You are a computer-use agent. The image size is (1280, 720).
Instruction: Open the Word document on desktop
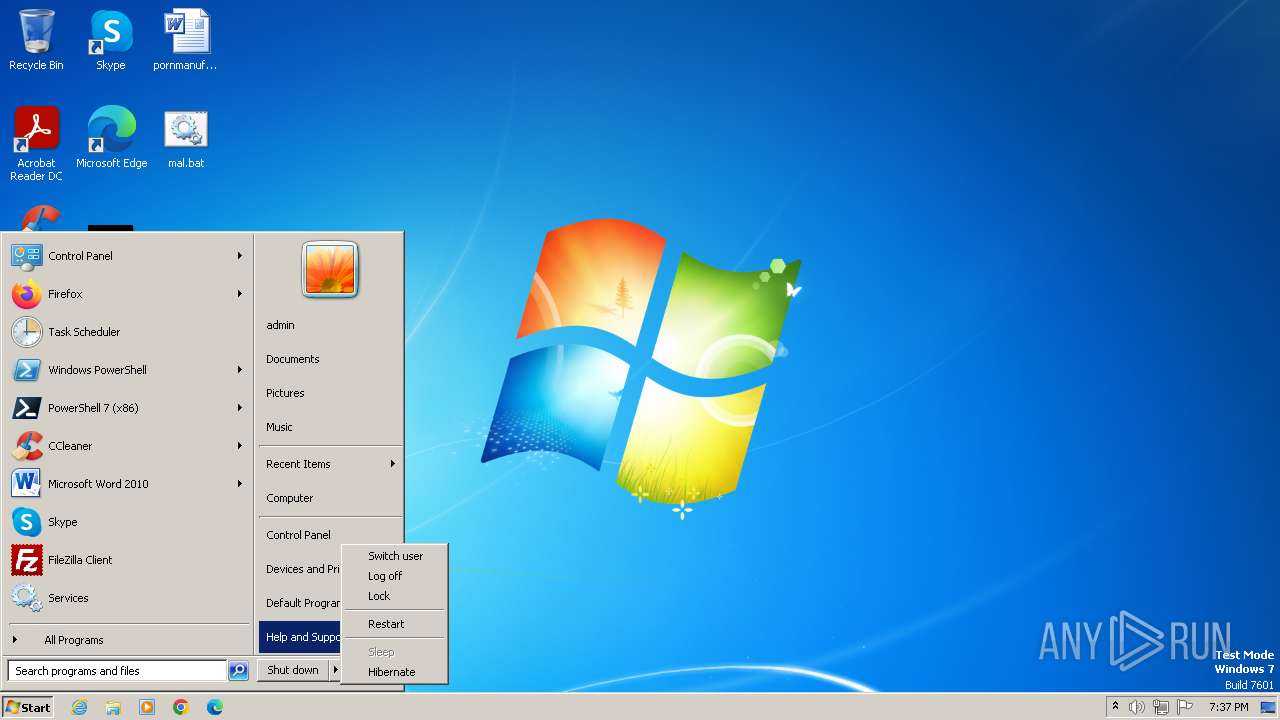185,40
